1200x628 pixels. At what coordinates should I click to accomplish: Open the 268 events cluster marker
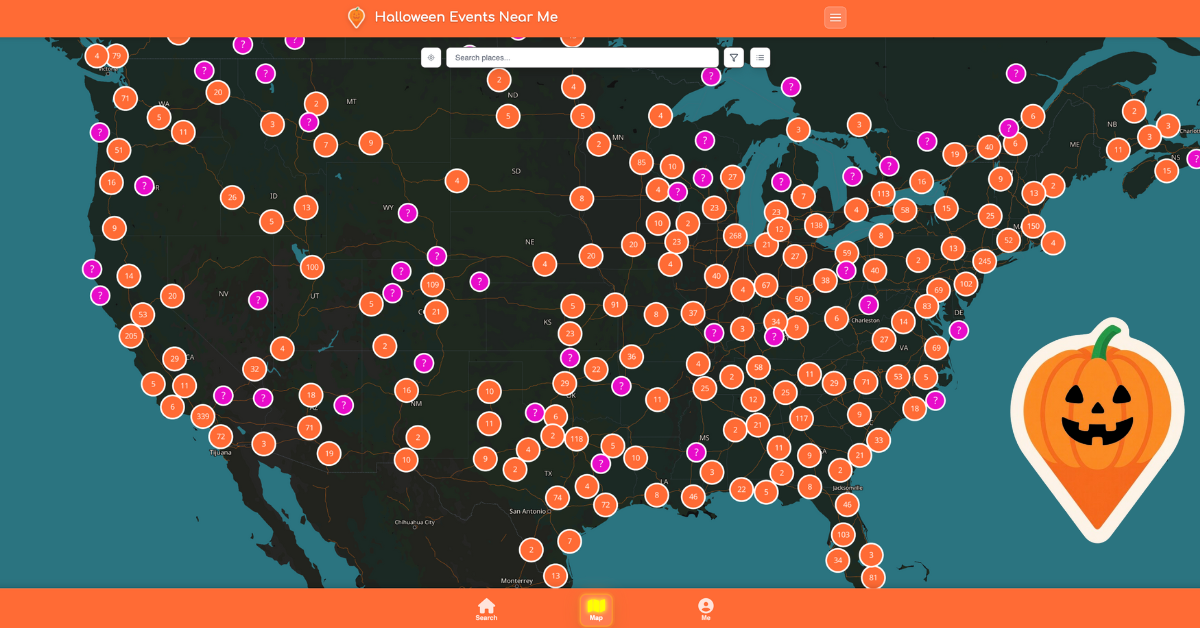click(x=736, y=236)
